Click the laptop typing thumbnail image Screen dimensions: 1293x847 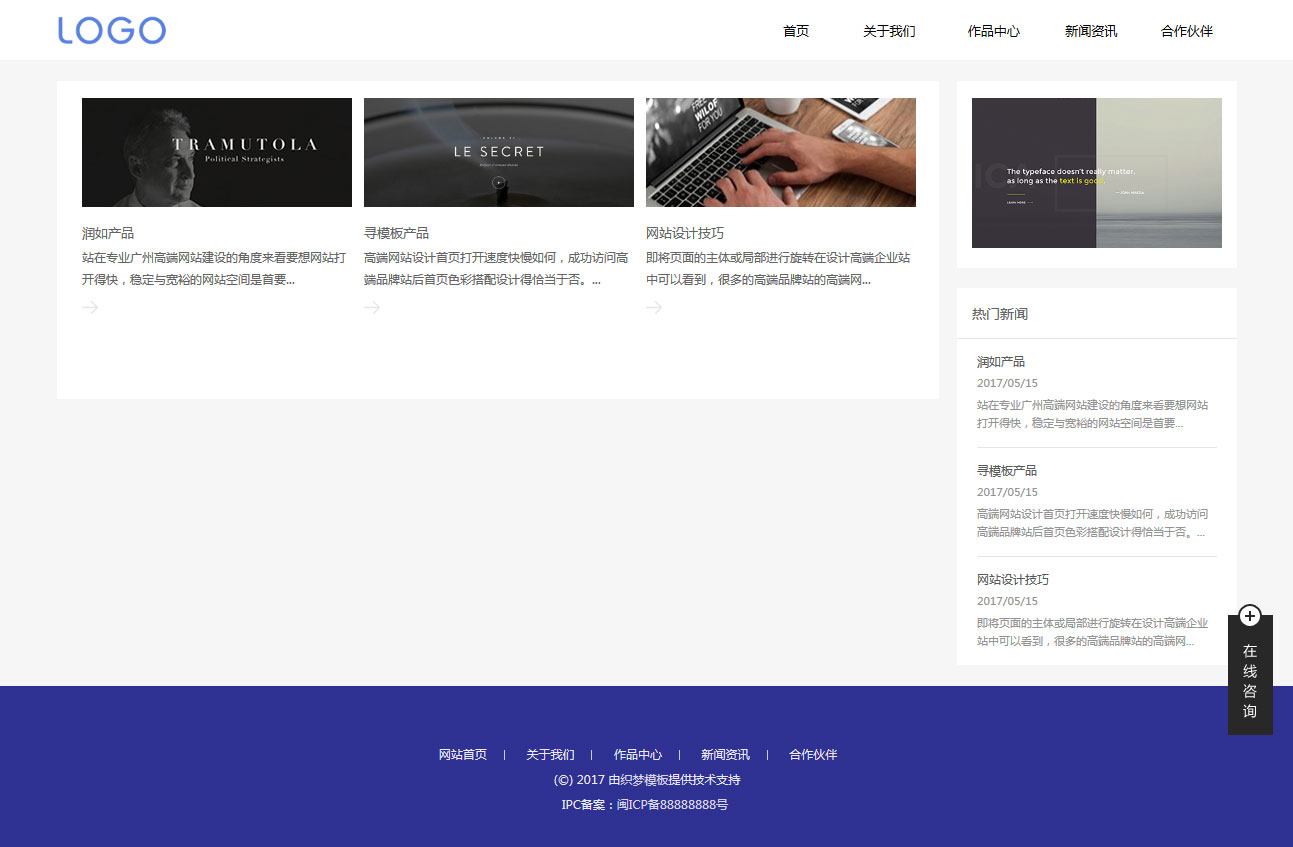pos(781,152)
